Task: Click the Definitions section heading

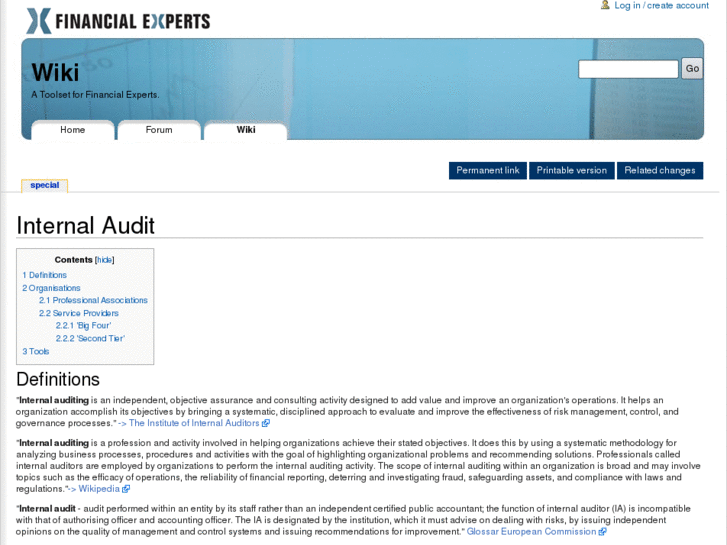Action: pos(58,379)
